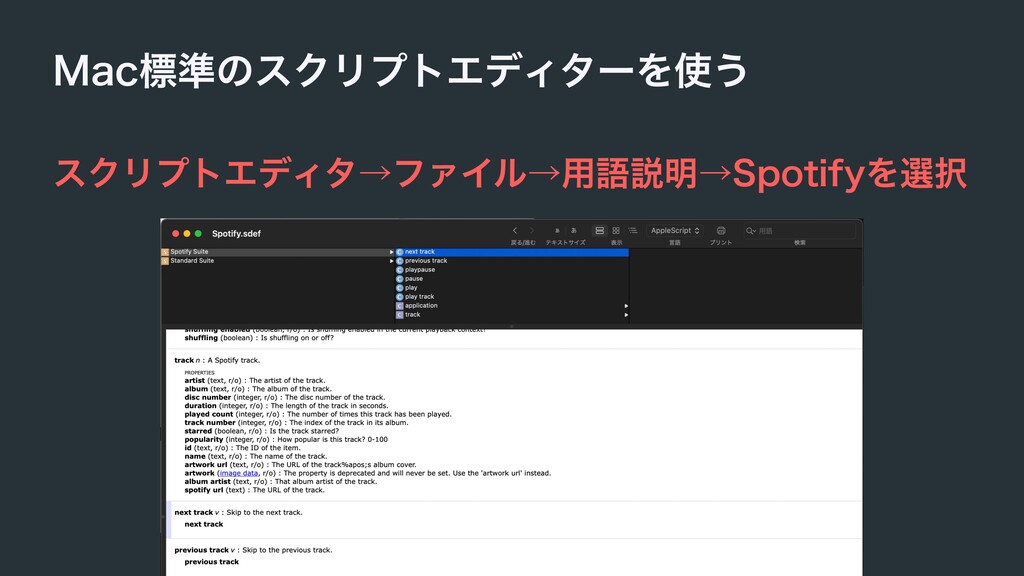Click the PROPERTIES label under track

click(x=199, y=372)
